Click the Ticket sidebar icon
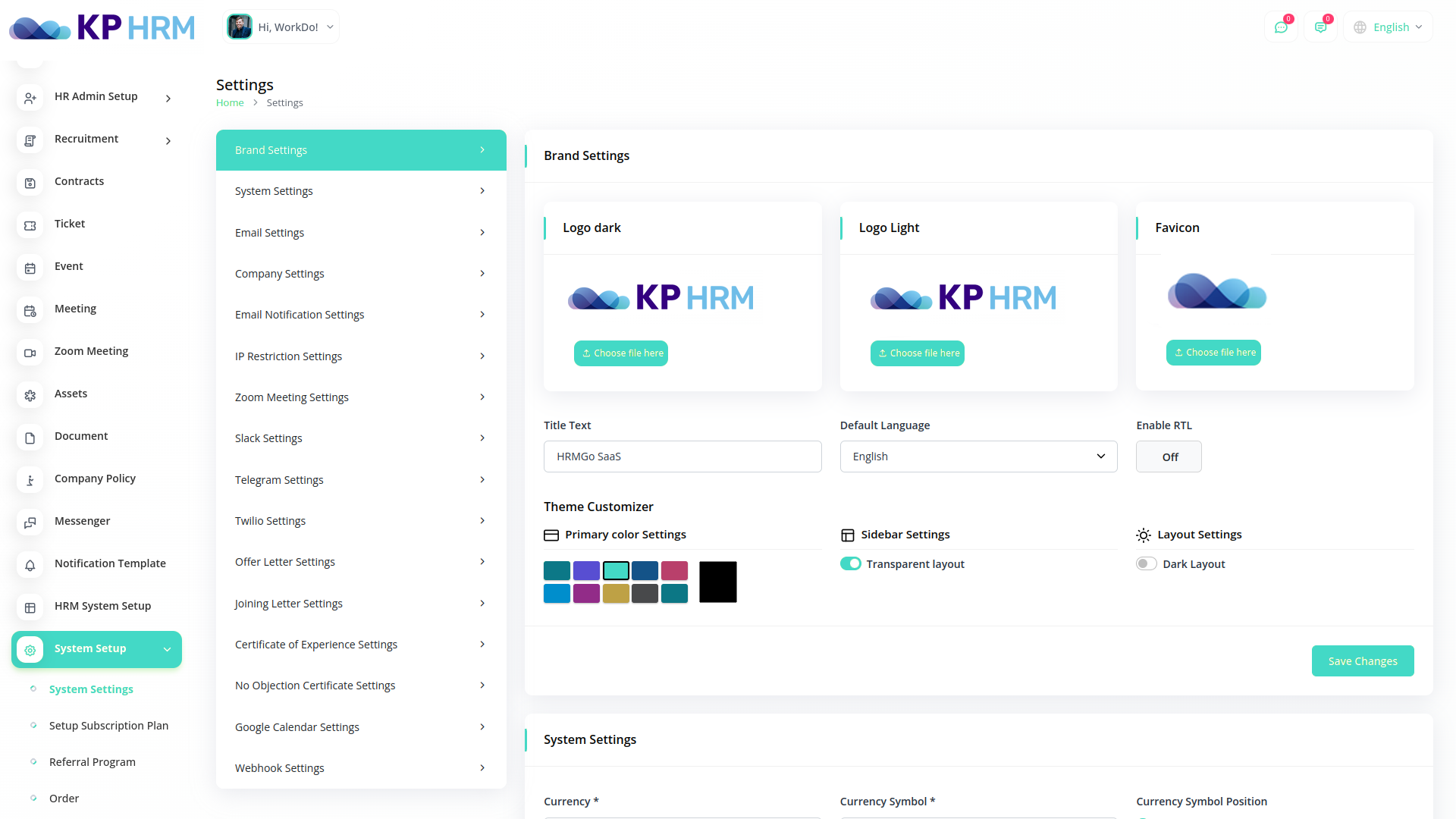Image resolution: width=1456 pixels, height=819 pixels. tap(30, 225)
